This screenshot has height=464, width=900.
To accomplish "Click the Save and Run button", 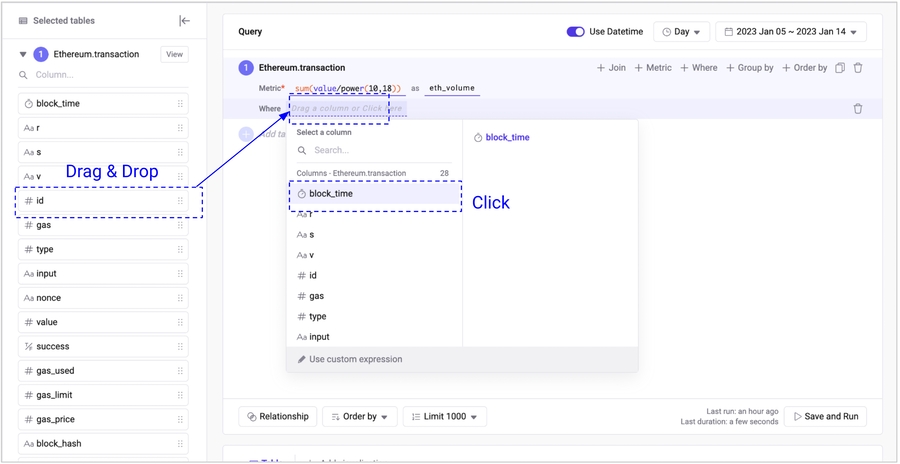I will tap(825, 417).
